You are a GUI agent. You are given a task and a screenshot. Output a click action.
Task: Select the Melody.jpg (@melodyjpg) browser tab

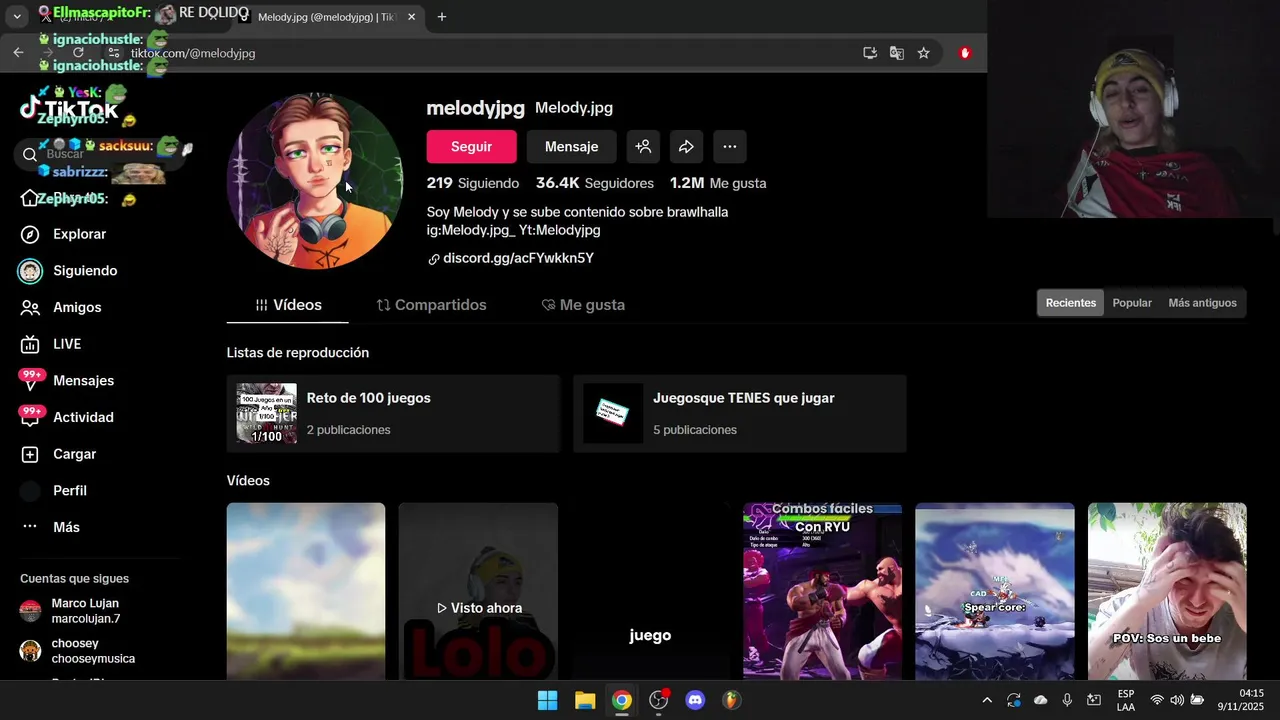pos(327,17)
